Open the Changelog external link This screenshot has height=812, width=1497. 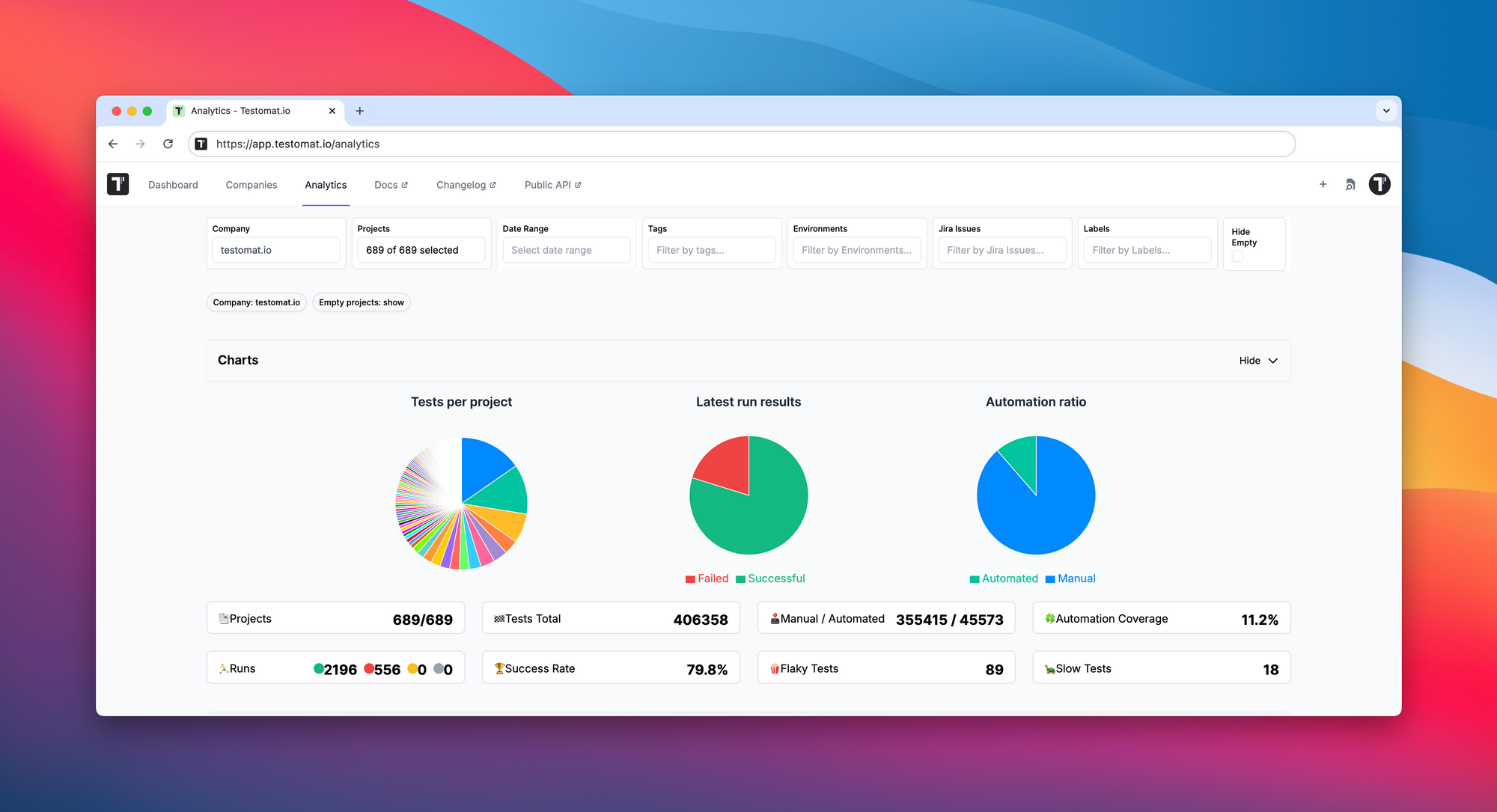466,185
